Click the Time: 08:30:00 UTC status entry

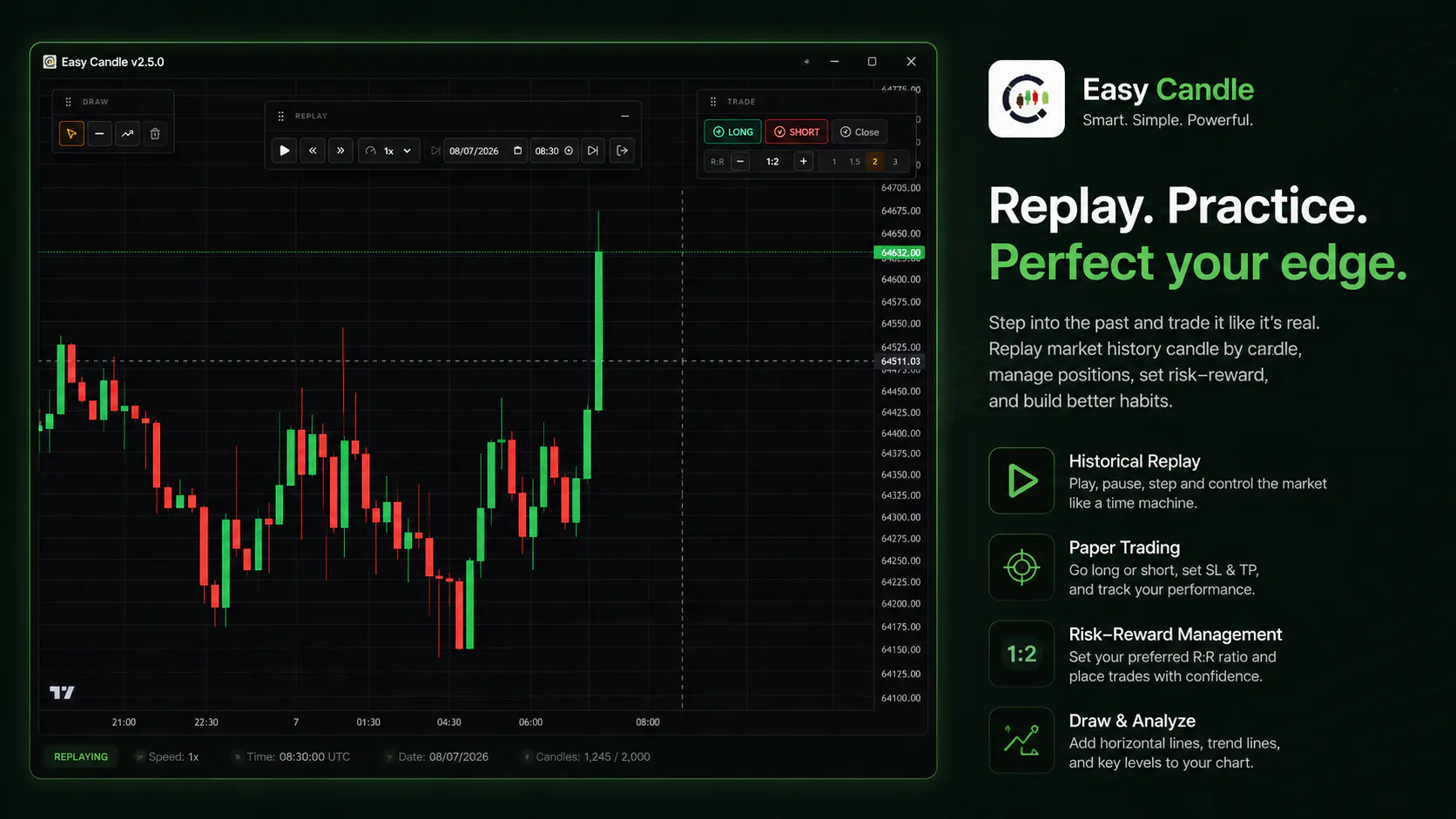292,757
